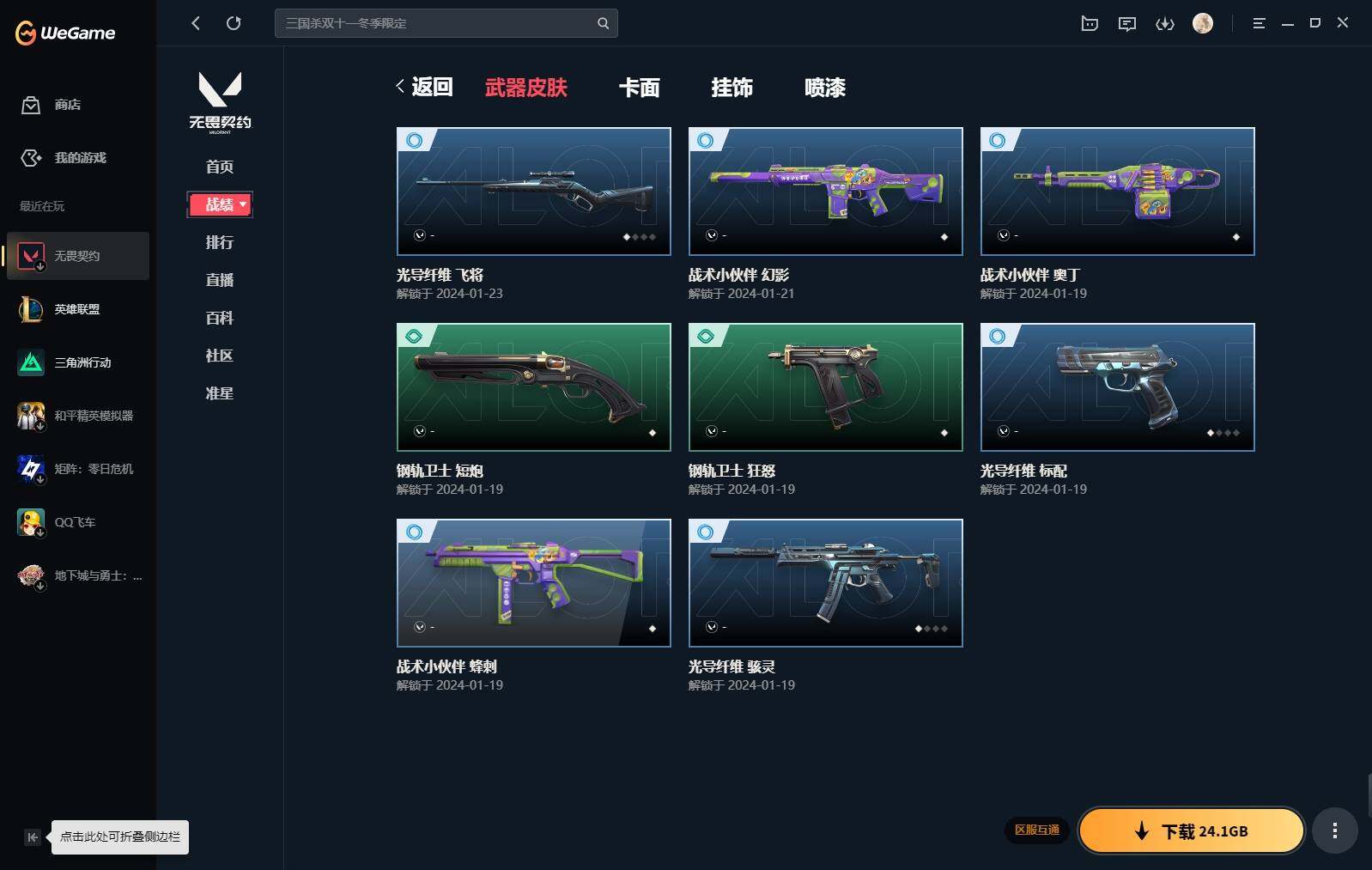Screen dimensions: 1372x870
Task: Click the 无畏契约 Valorant logo
Action: [x=220, y=102]
